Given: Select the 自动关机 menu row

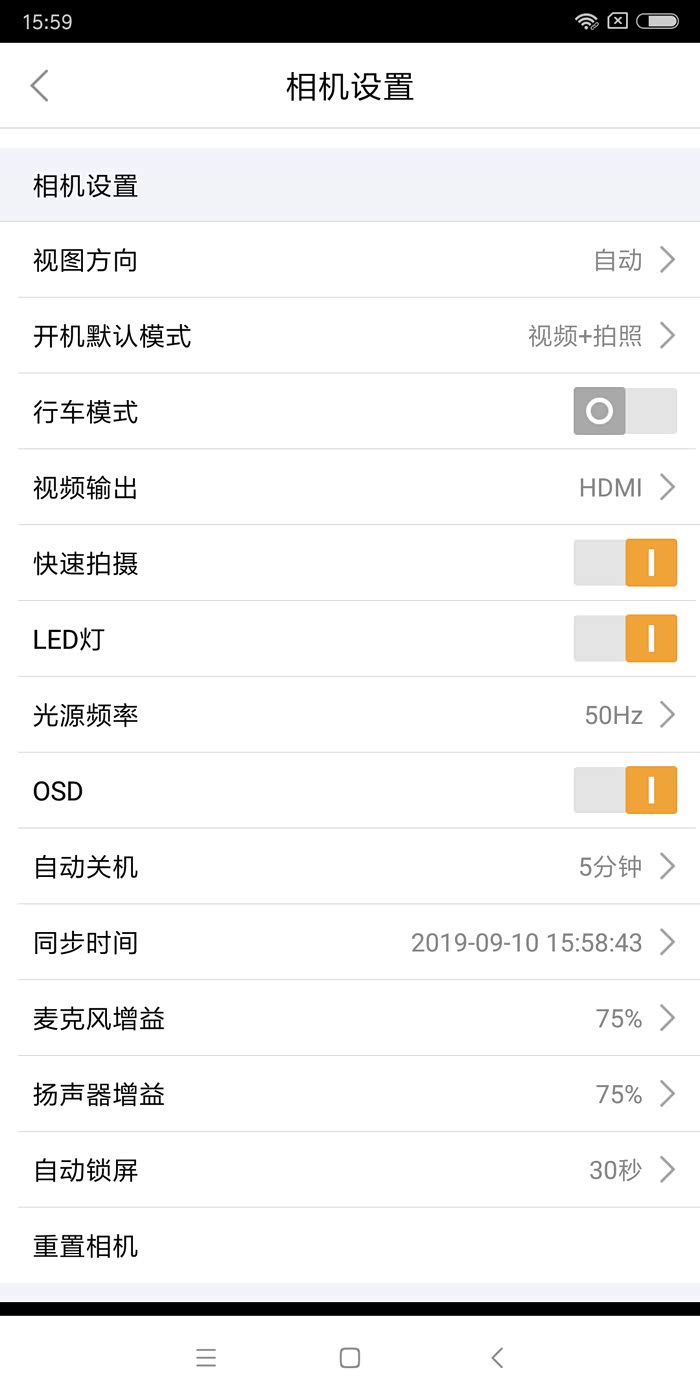Looking at the screenshot, I should pos(350,867).
